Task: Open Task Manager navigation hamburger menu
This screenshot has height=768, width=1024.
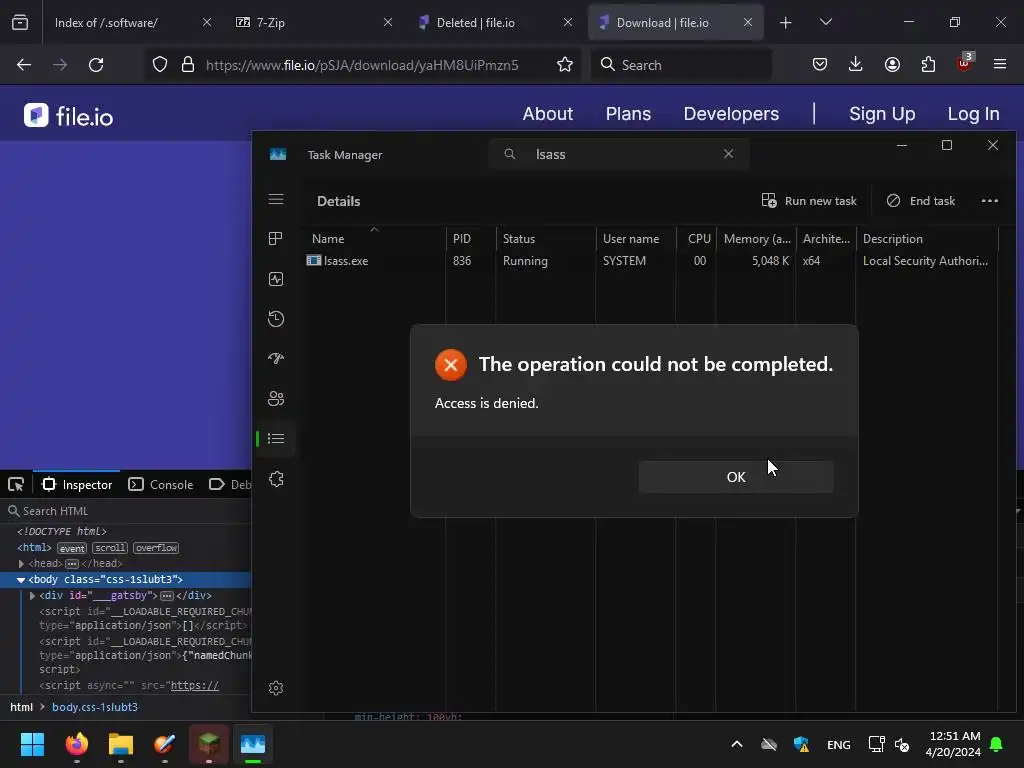Action: [x=276, y=199]
